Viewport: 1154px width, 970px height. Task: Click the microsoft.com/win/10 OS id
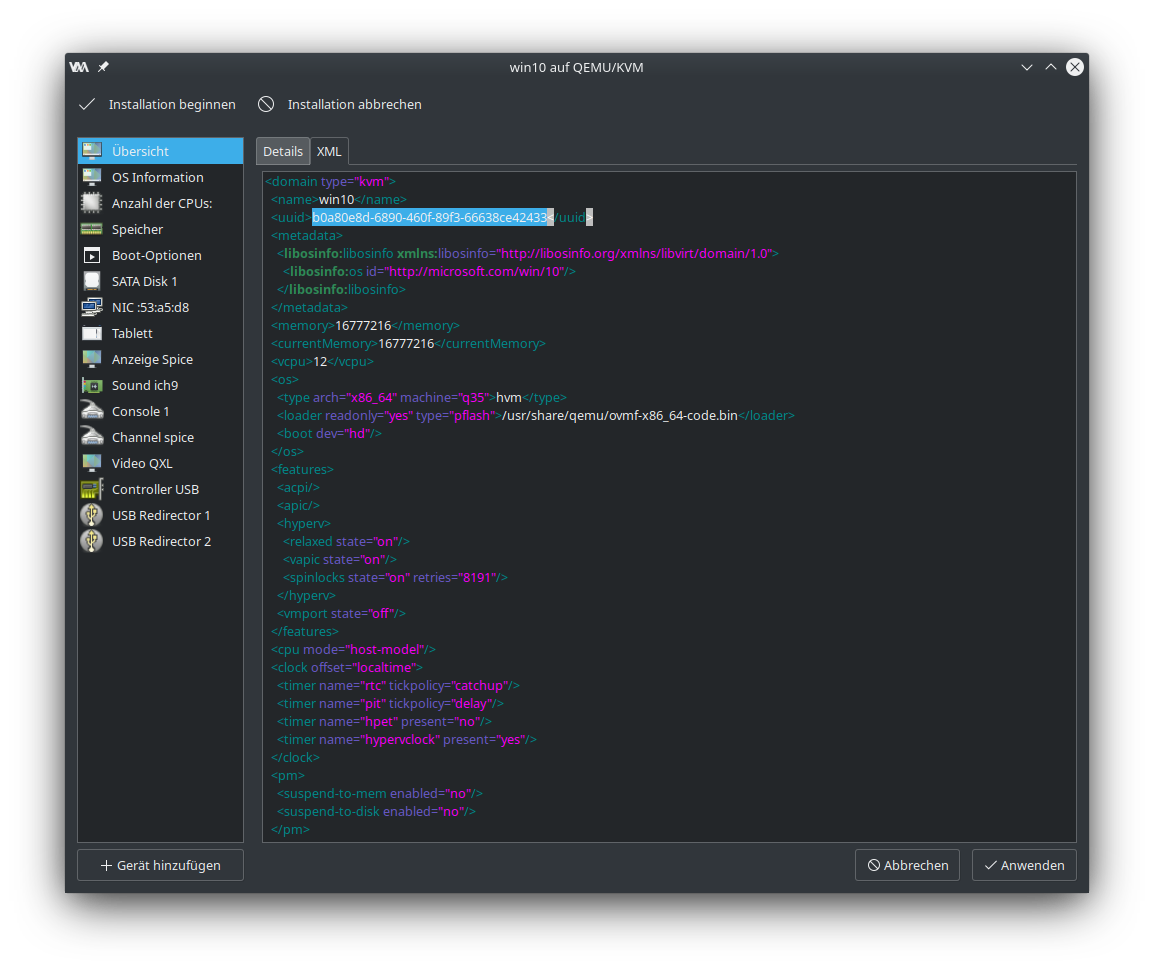click(x=475, y=272)
